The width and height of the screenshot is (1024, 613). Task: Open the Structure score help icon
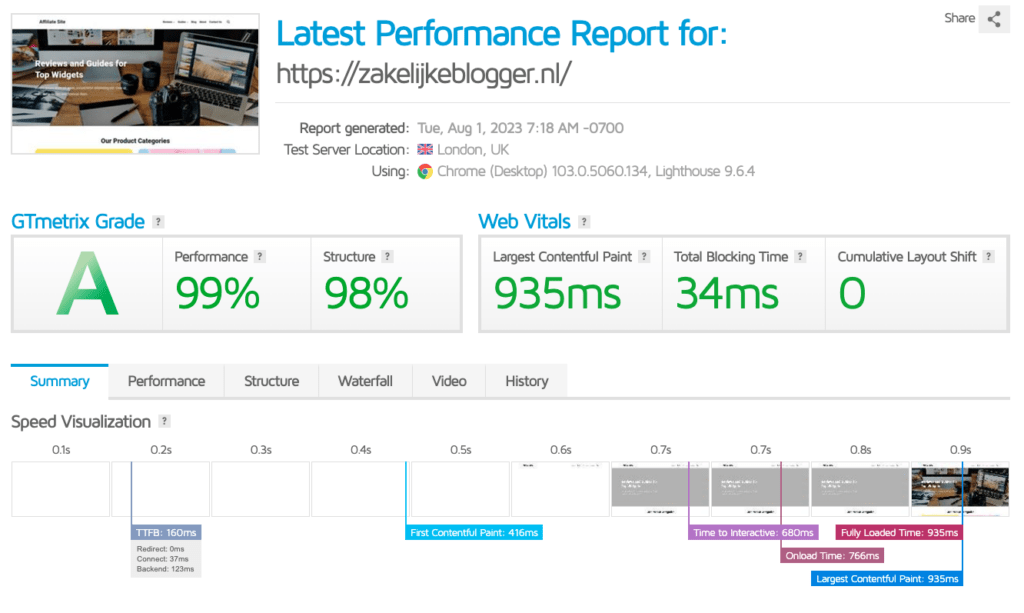click(388, 257)
